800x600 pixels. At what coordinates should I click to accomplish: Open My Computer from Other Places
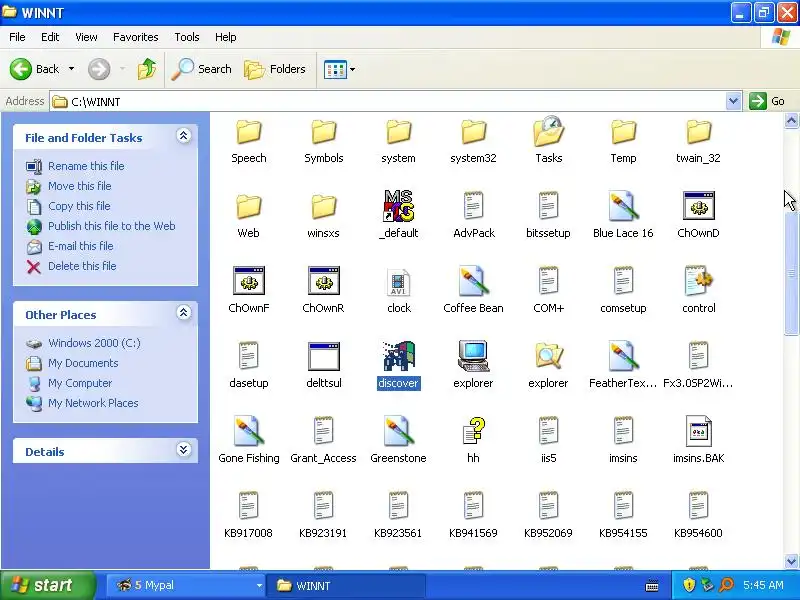(x=80, y=383)
